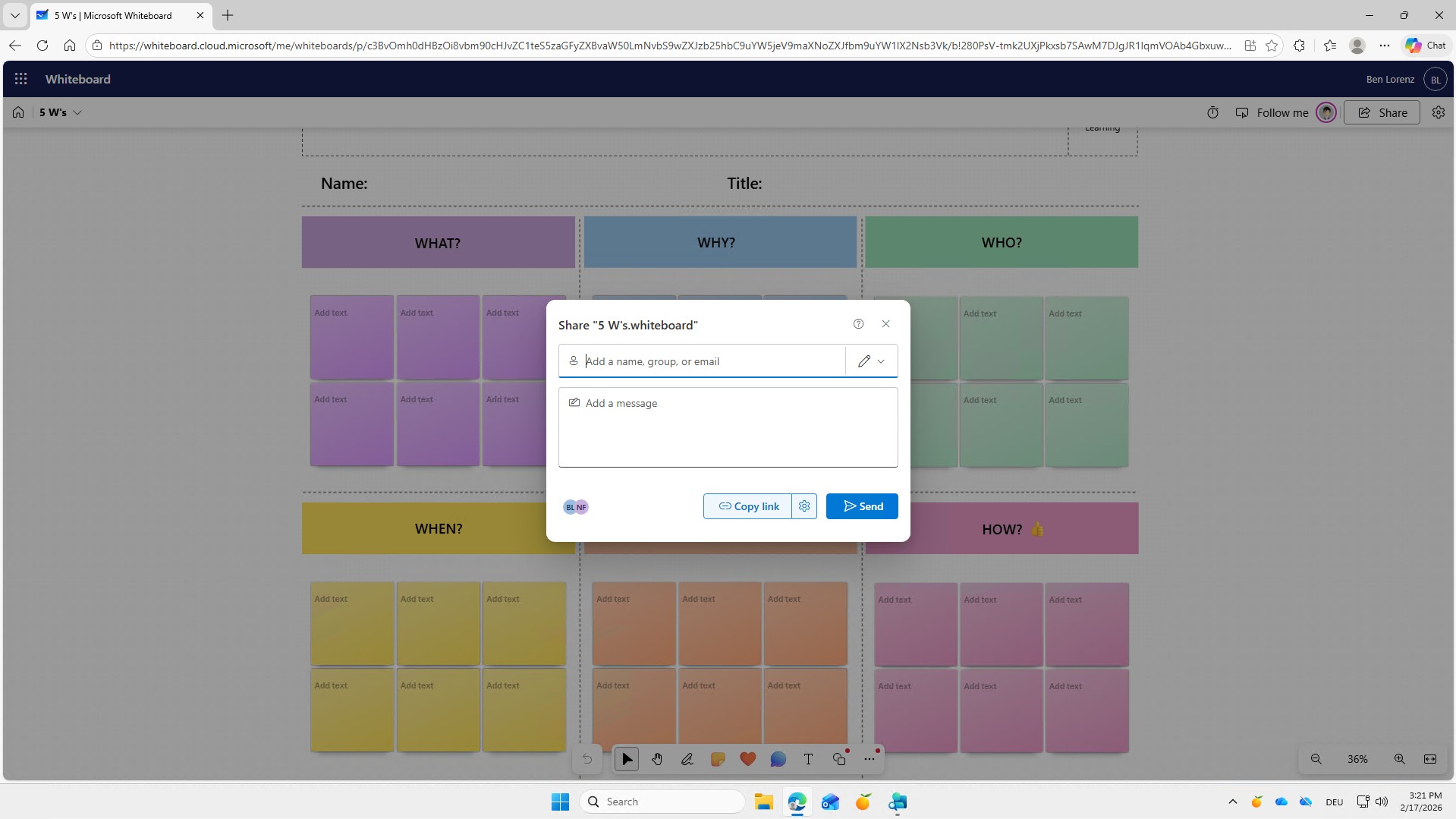The height and width of the screenshot is (819, 1456).
Task: Click the share dialog help icon
Action: pos(858,324)
